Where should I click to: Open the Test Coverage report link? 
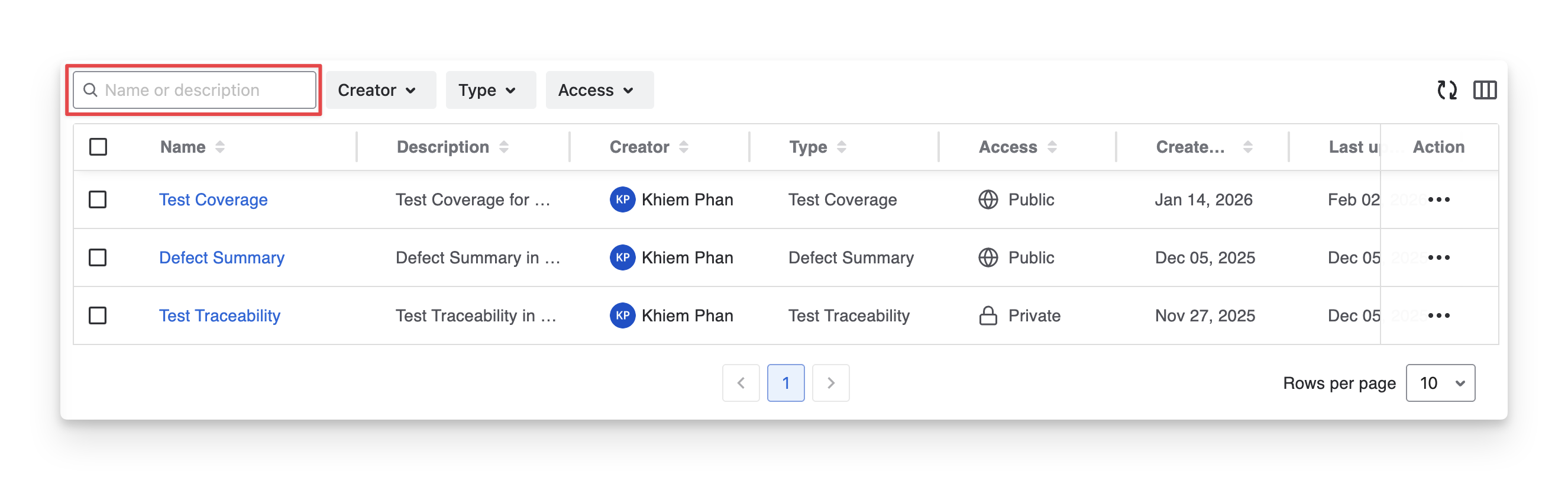pyautogui.click(x=213, y=200)
